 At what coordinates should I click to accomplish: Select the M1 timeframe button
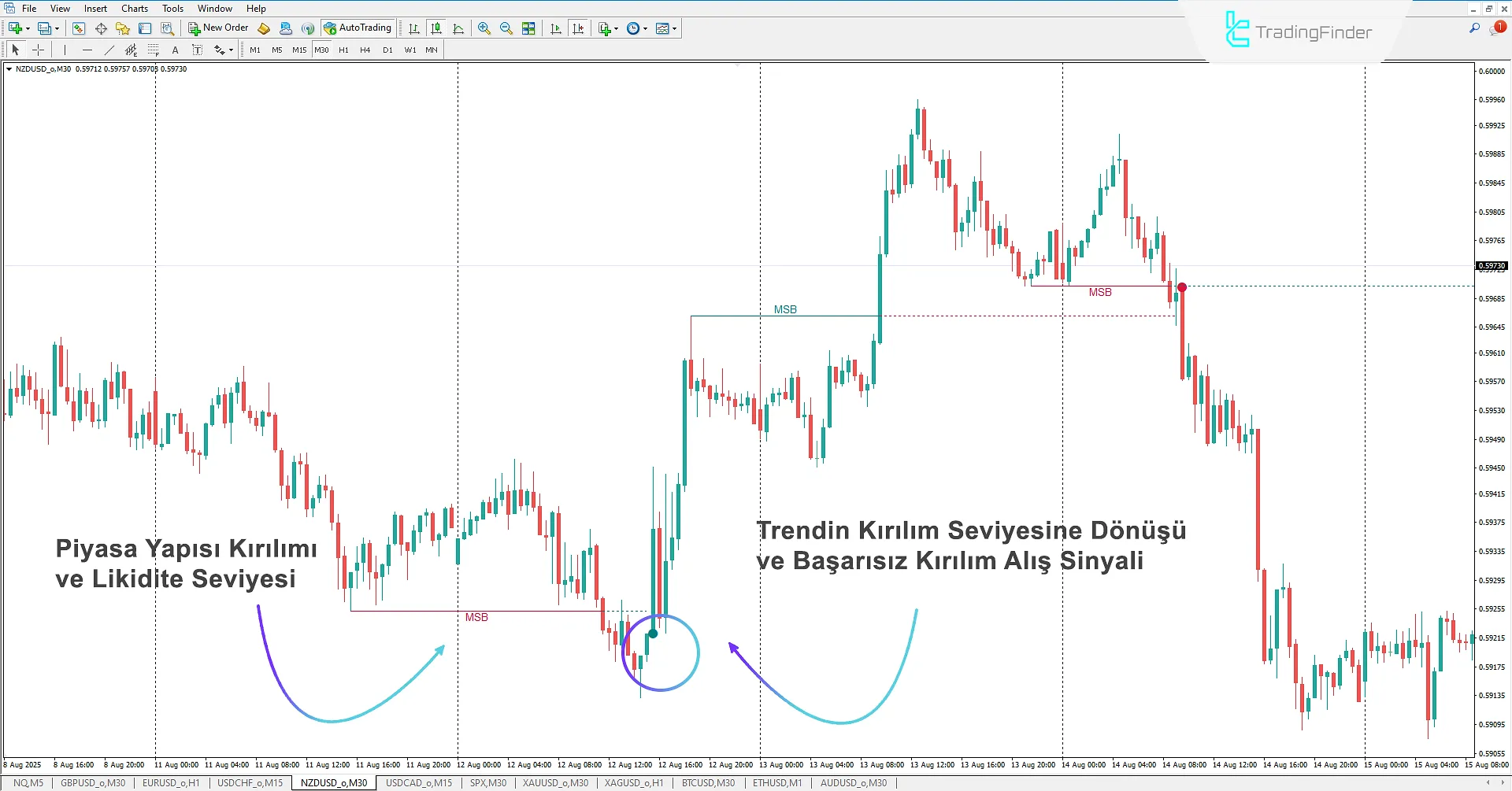click(x=254, y=50)
